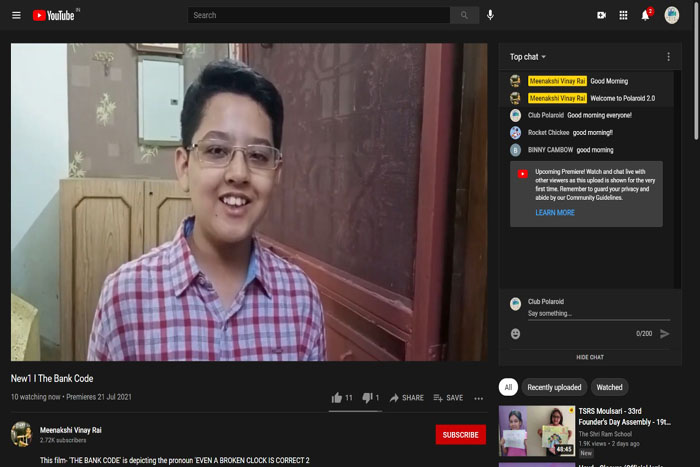Select the All filter chip
This screenshot has width=700, height=467.
tap(508, 387)
